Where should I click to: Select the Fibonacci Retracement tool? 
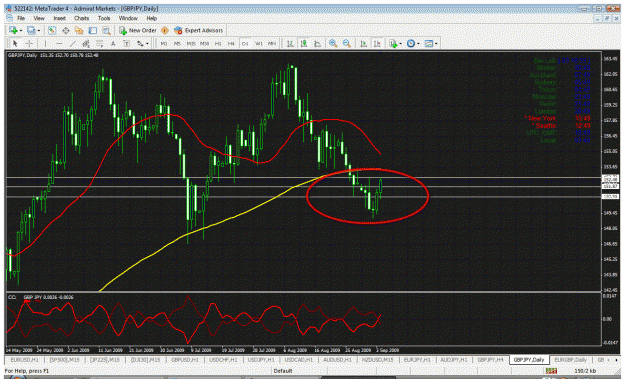click(x=99, y=43)
